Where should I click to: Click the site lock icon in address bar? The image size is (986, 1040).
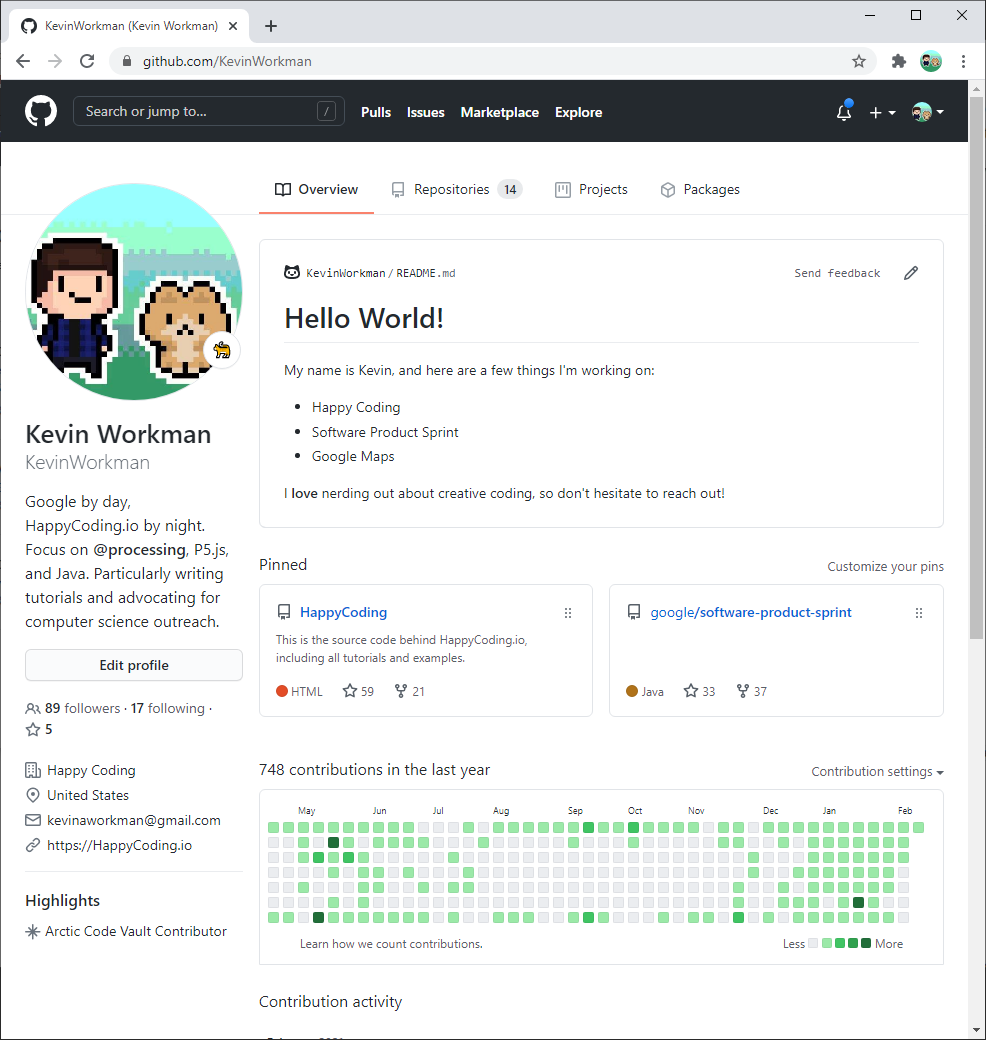tap(127, 61)
